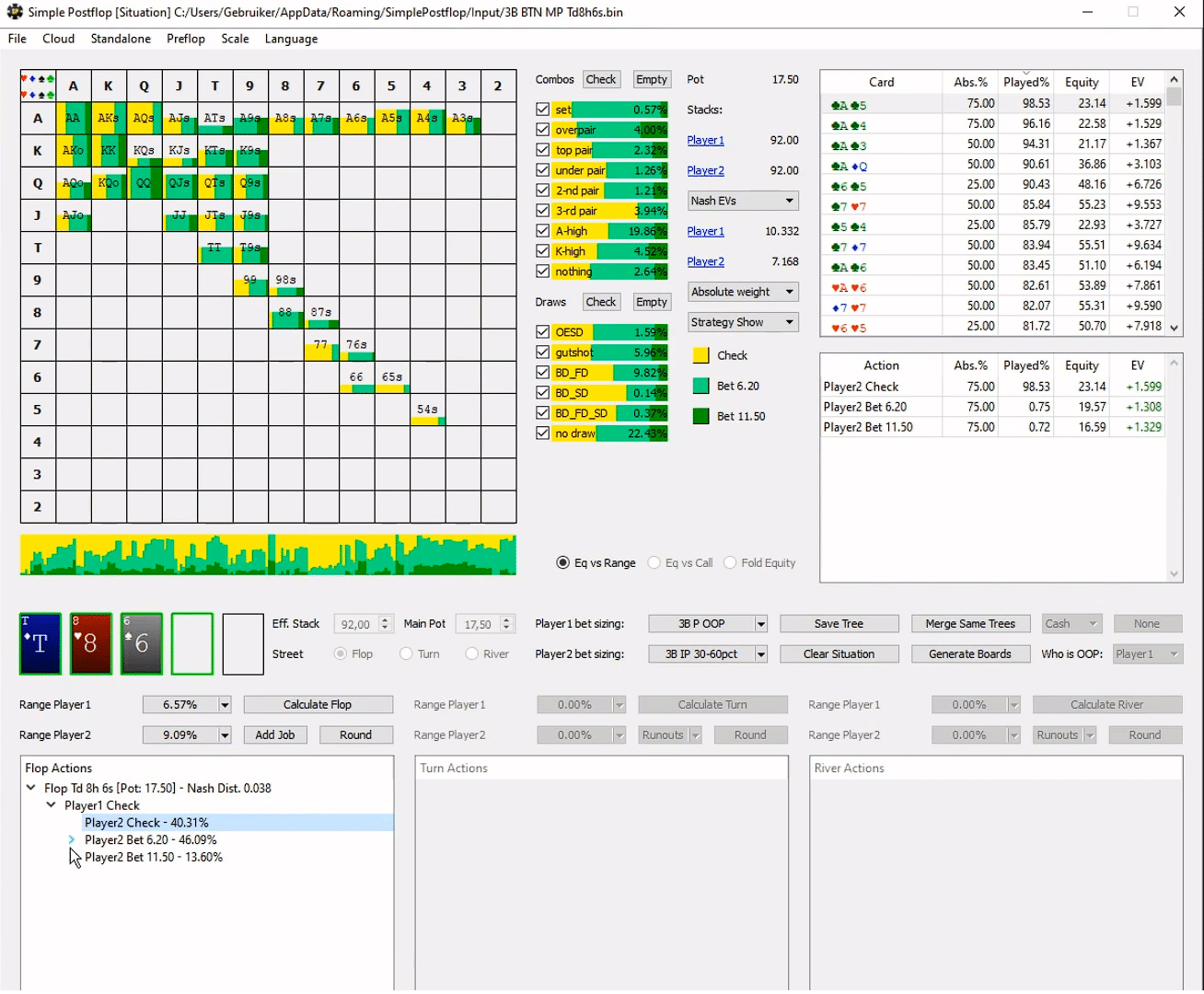Viewport: 1204px width, 994px height.
Task: Uncheck the overpair combos checkbox
Action: click(x=543, y=130)
